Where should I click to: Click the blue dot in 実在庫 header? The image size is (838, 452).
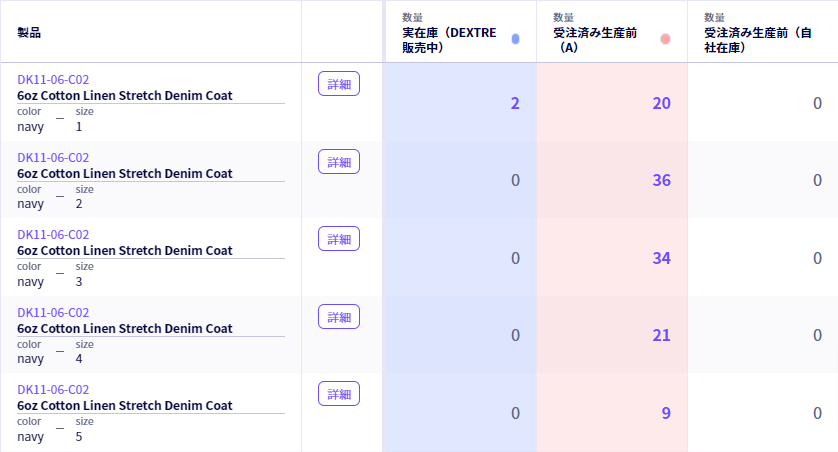pos(515,39)
